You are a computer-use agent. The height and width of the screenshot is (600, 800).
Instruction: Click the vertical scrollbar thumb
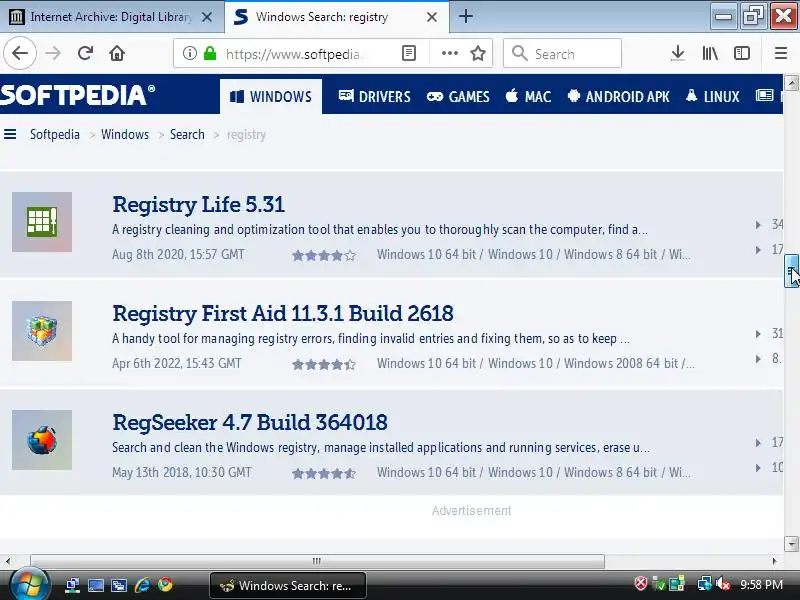[791, 271]
